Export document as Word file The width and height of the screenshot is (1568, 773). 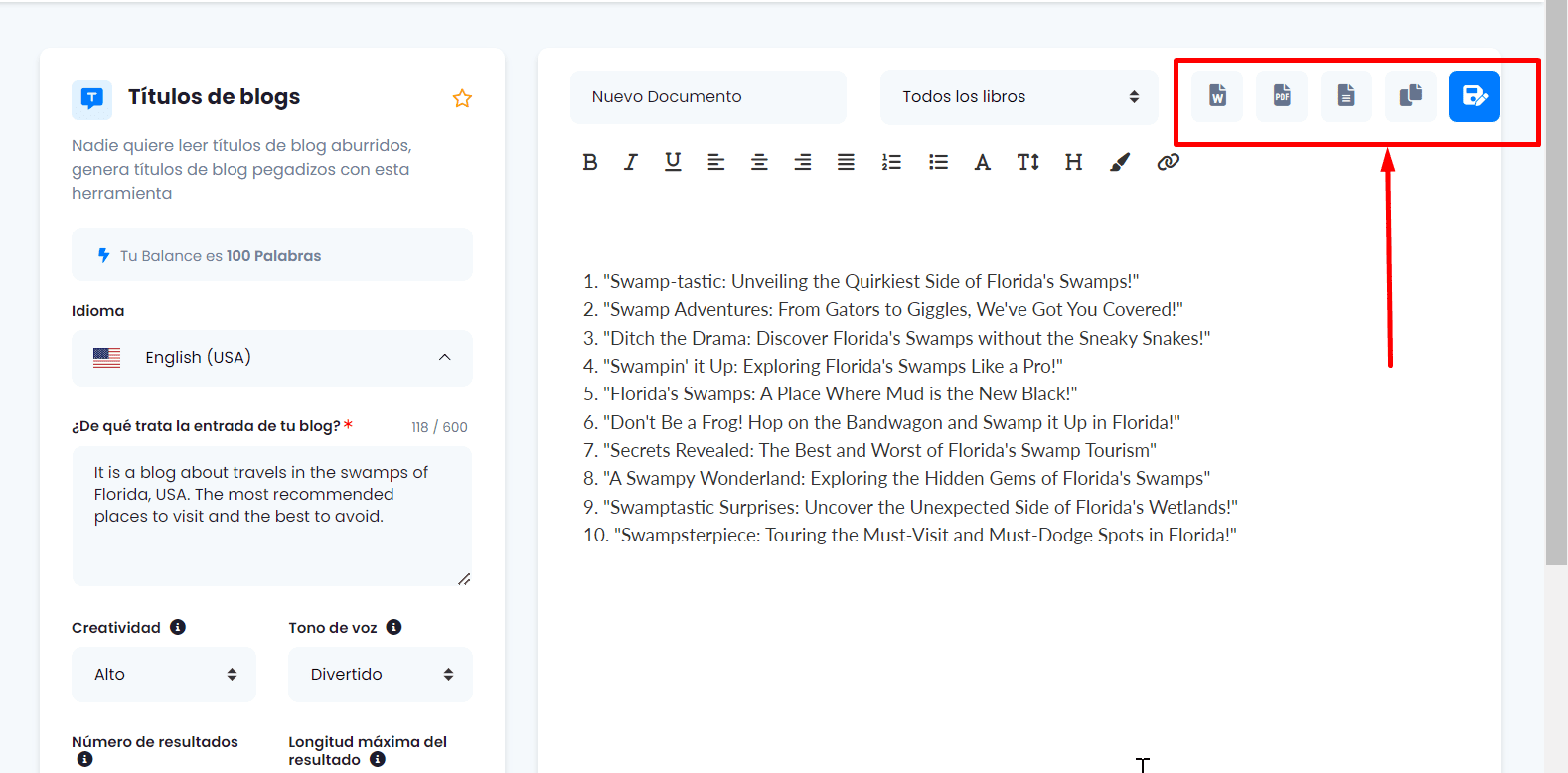[1217, 96]
